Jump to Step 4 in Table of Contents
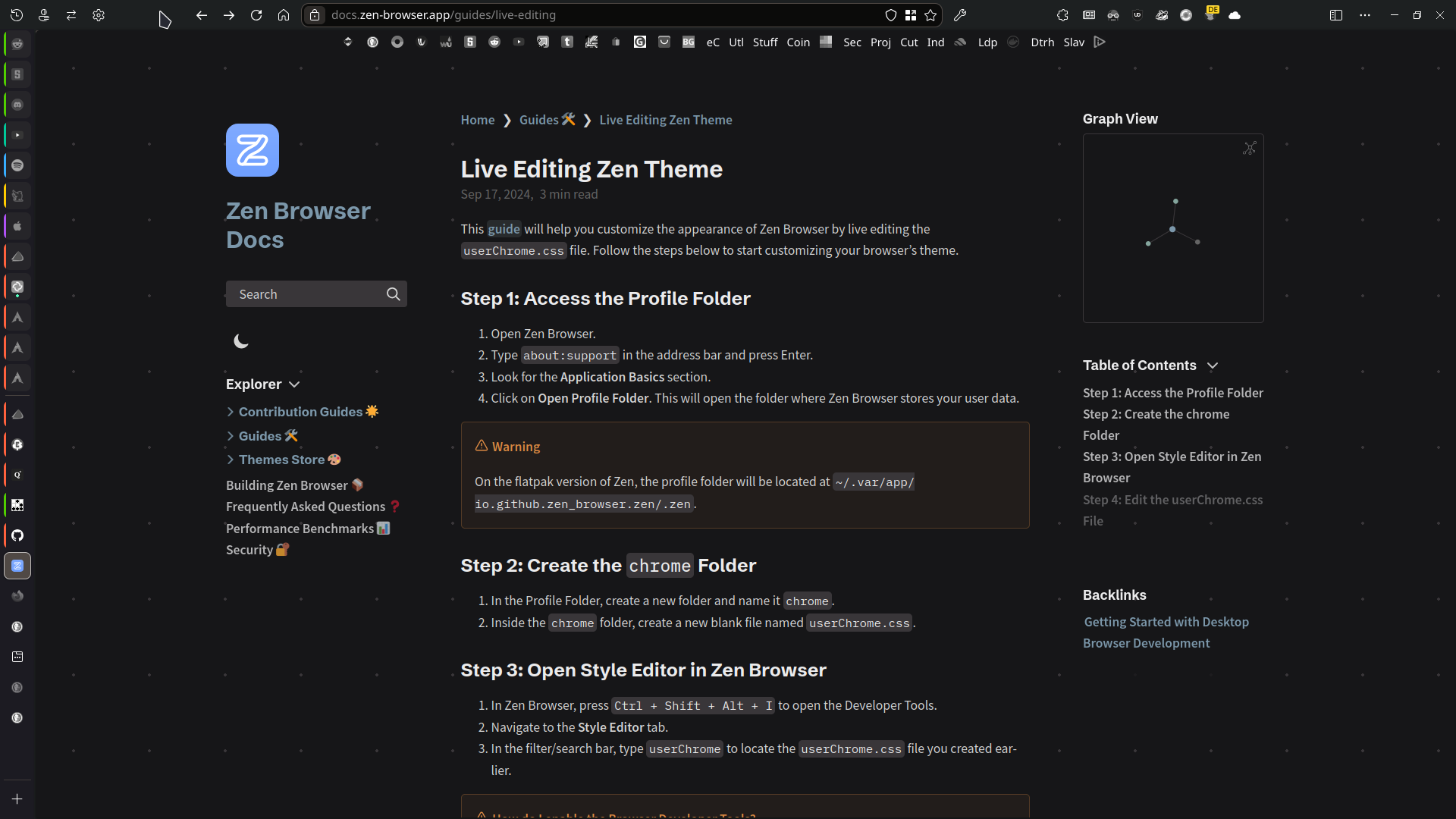This screenshot has width=1456, height=819. [x=1173, y=510]
